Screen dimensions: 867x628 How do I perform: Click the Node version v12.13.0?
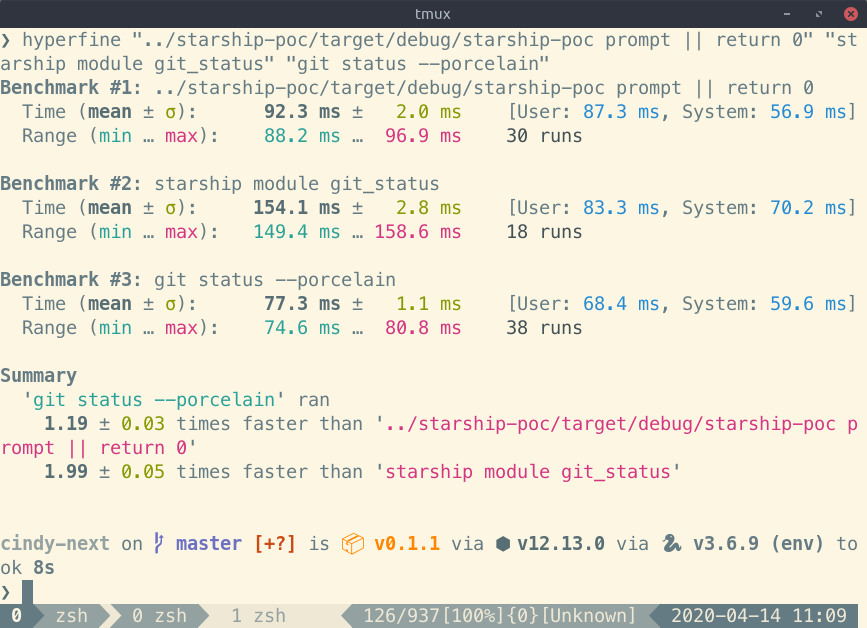561,544
